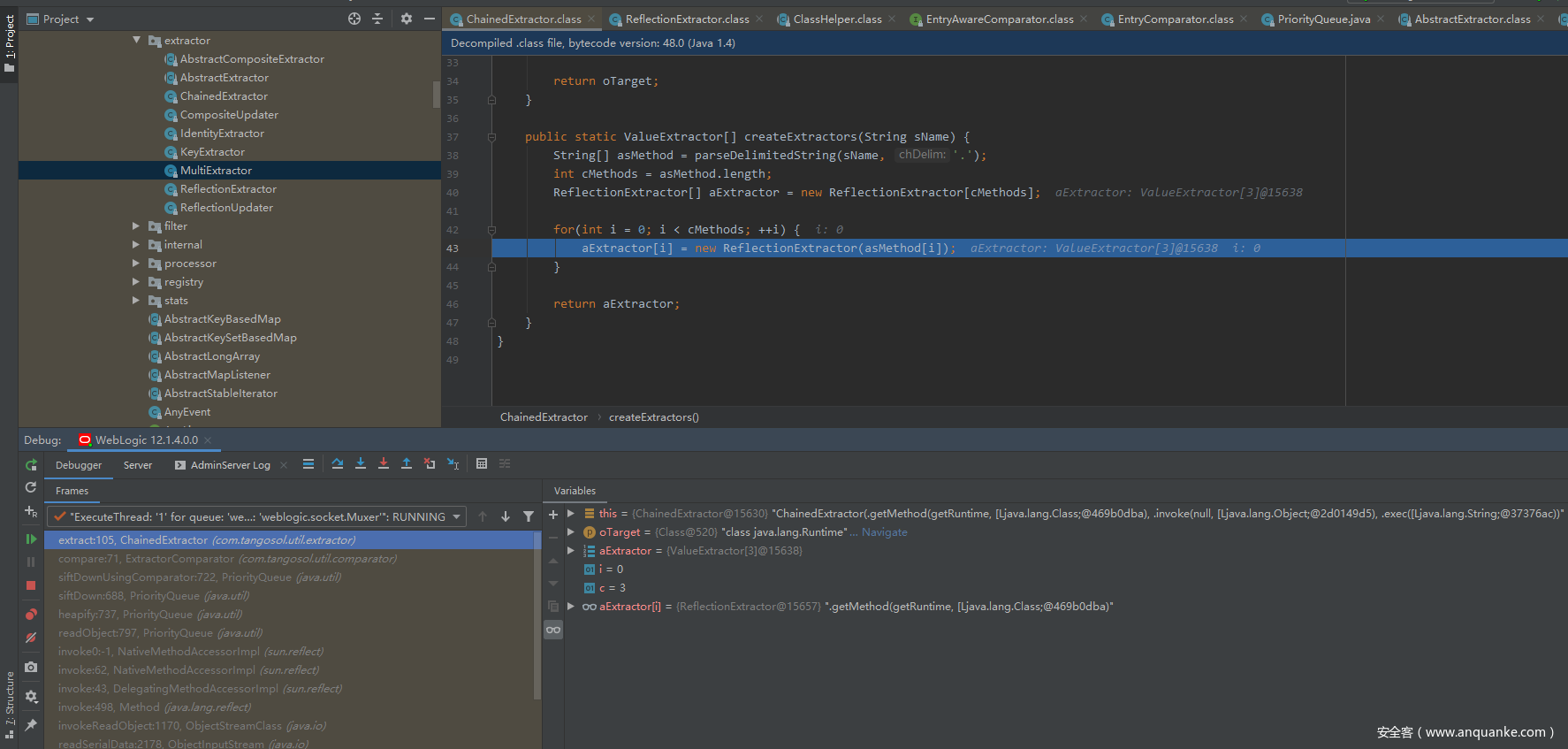Toggle Mute Breakpoints in debug sidebar
Viewport: 1568px width, 749px height.
click(x=31, y=638)
